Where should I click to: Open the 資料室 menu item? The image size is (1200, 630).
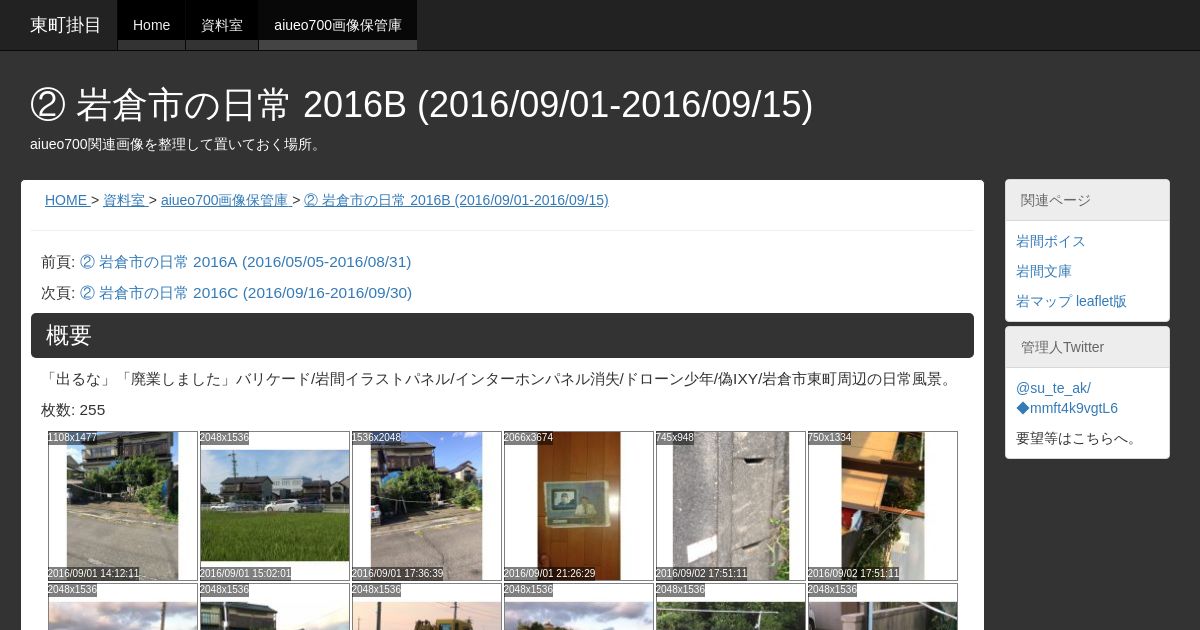[x=222, y=25]
